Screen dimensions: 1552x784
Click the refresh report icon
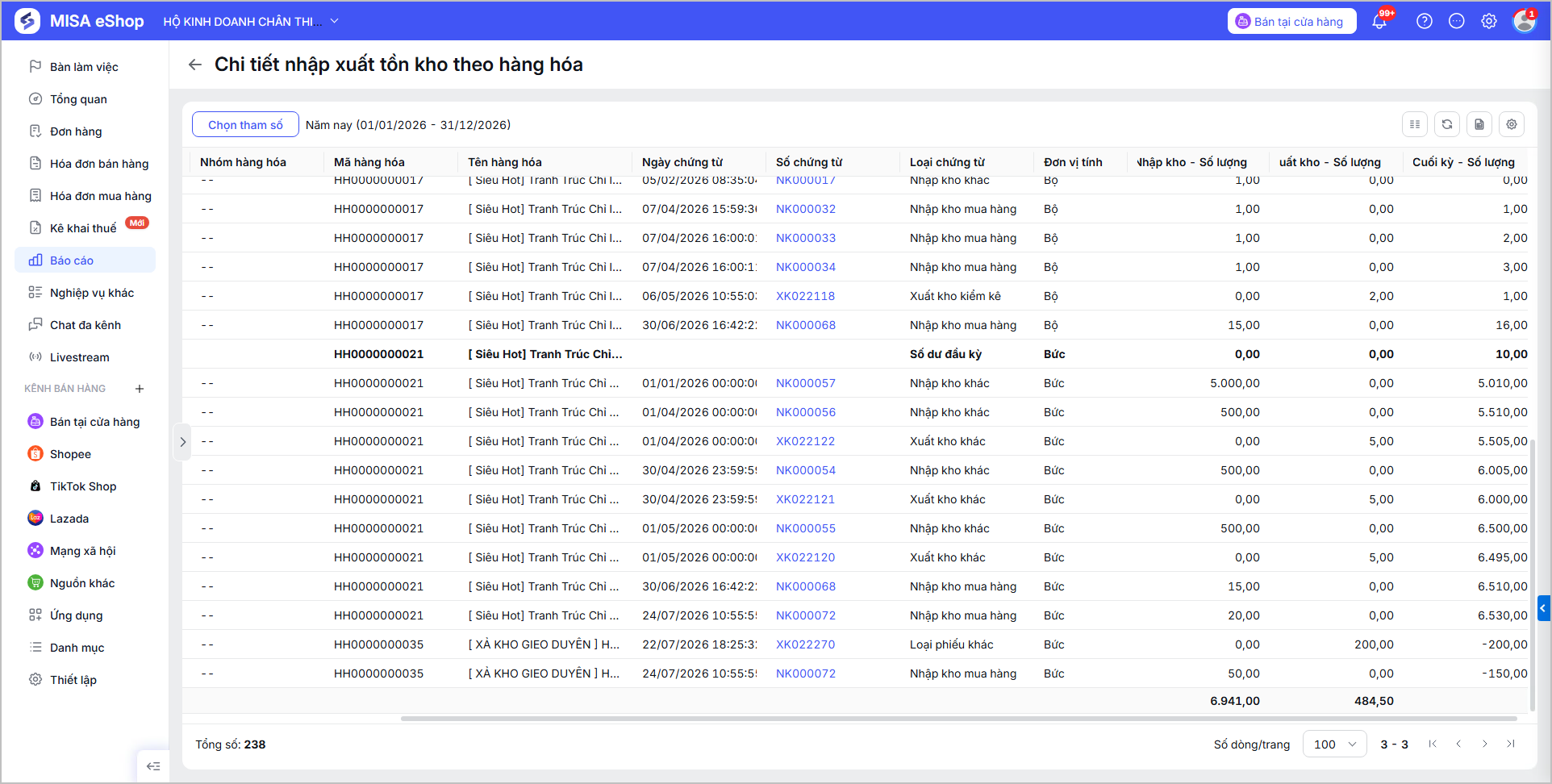click(x=1447, y=124)
